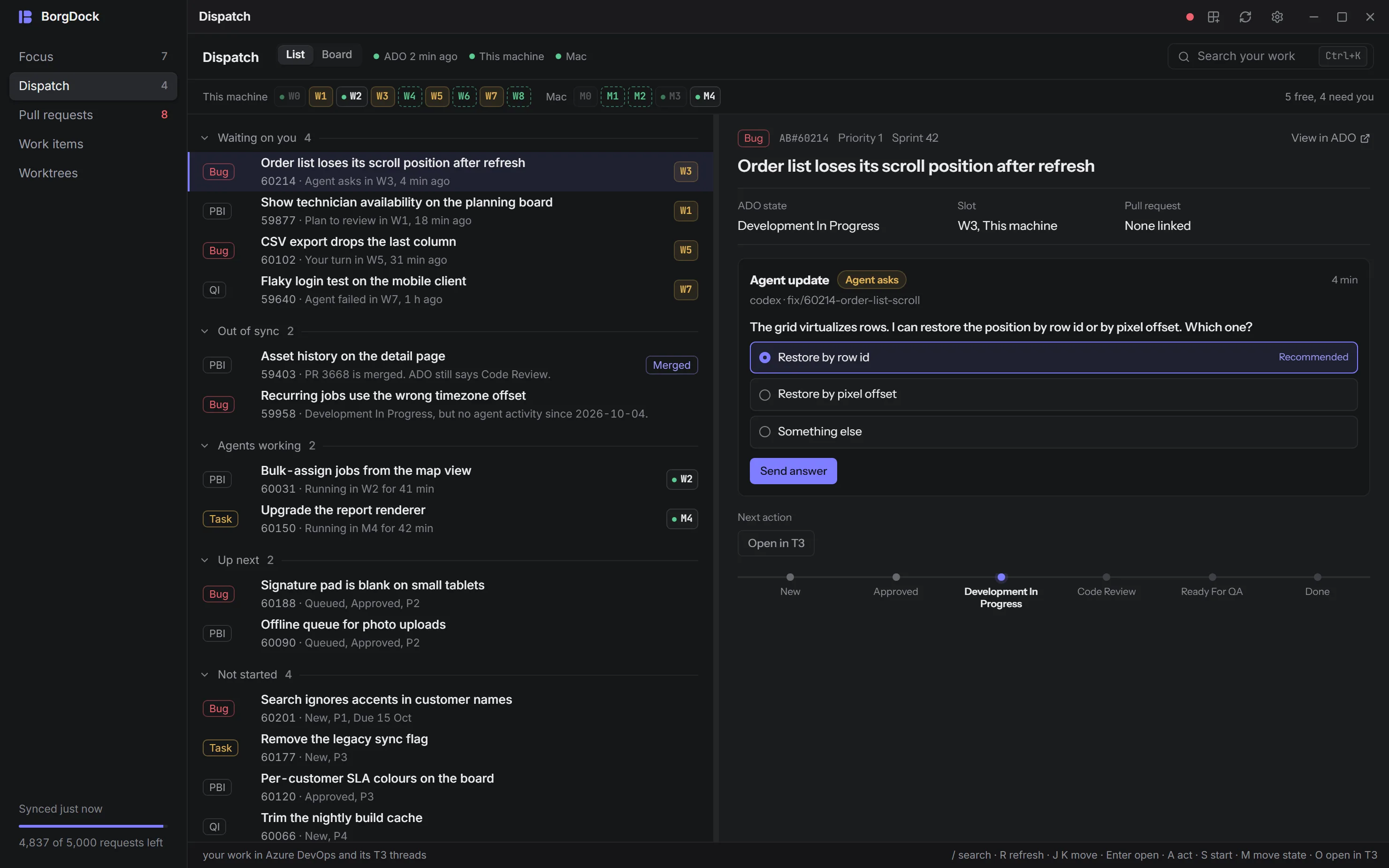Click the BorgDock logo icon
Image resolution: width=1389 pixels, height=868 pixels.
(x=25, y=16)
